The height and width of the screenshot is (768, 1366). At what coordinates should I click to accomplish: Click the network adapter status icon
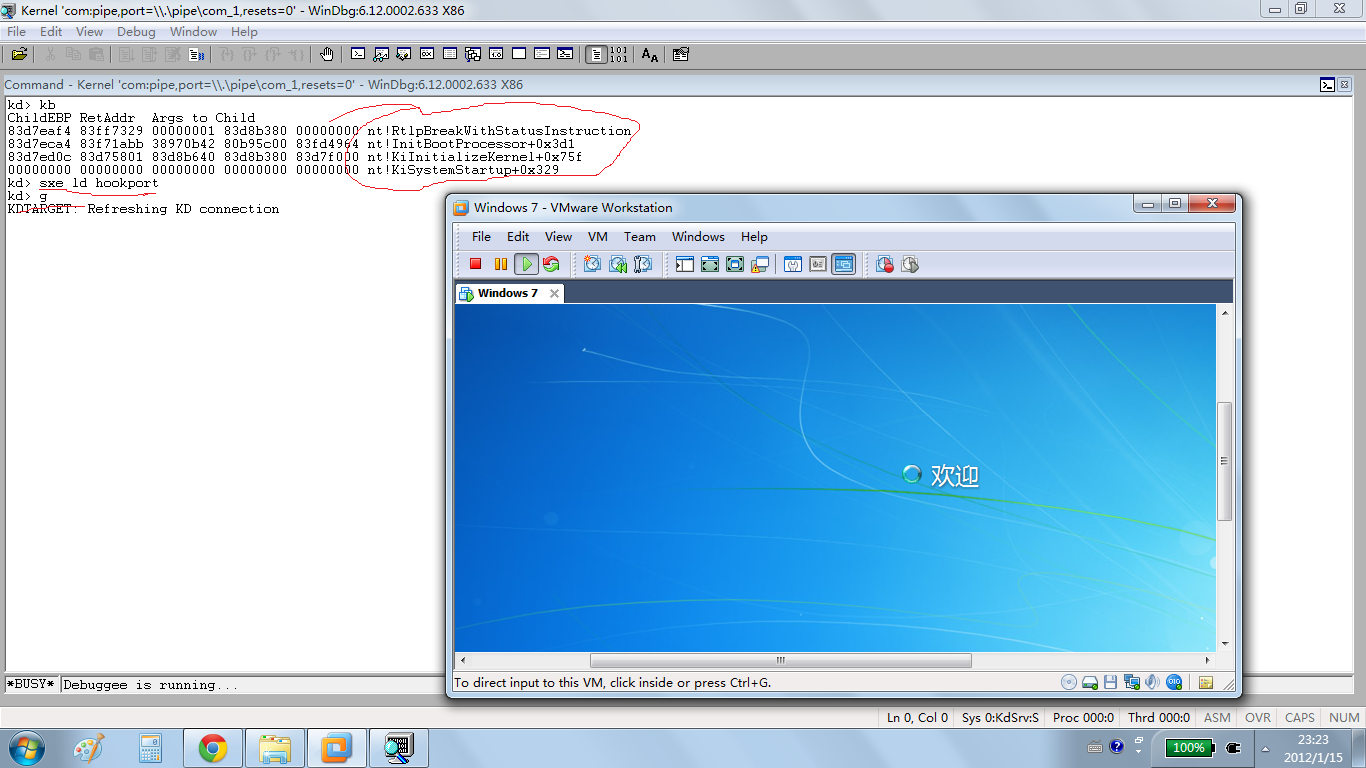[1132, 682]
